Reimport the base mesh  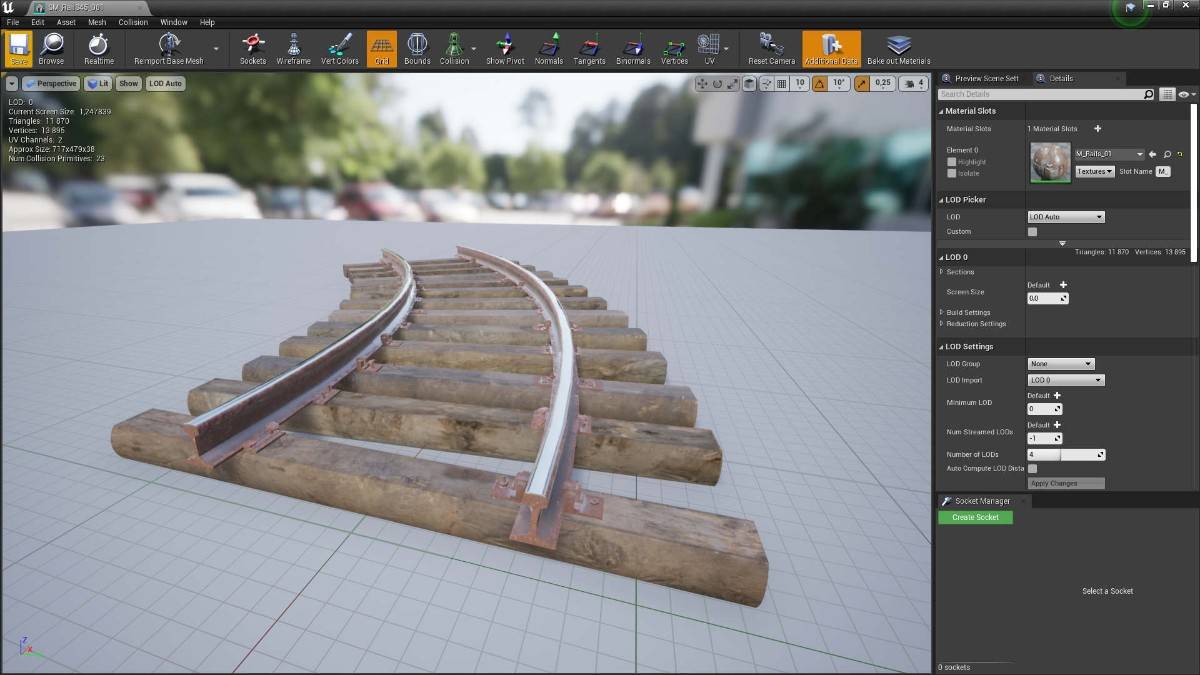168,47
